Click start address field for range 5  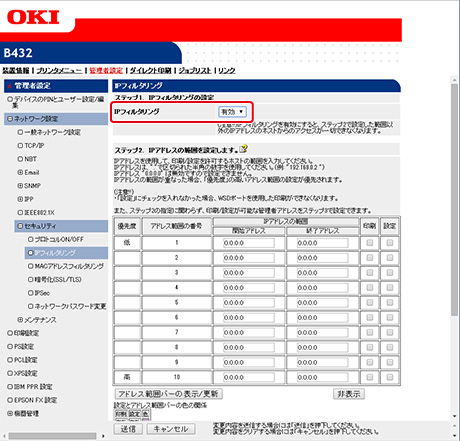(x=249, y=303)
